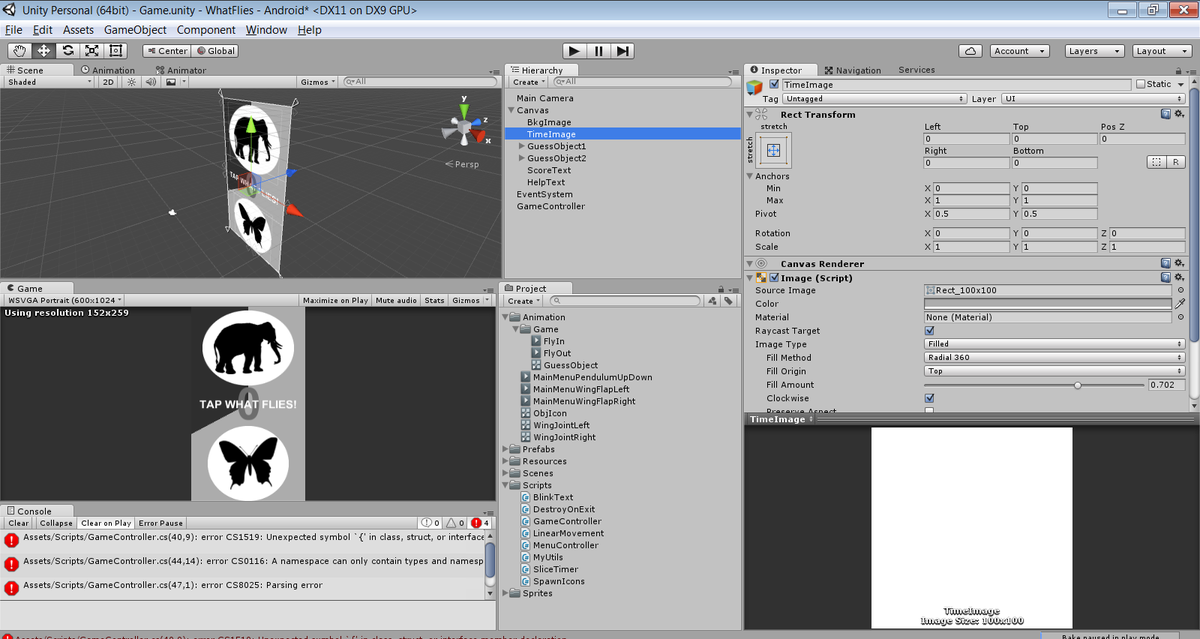
Task: Open the Fill Method dropdown
Action: [1055, 358]
